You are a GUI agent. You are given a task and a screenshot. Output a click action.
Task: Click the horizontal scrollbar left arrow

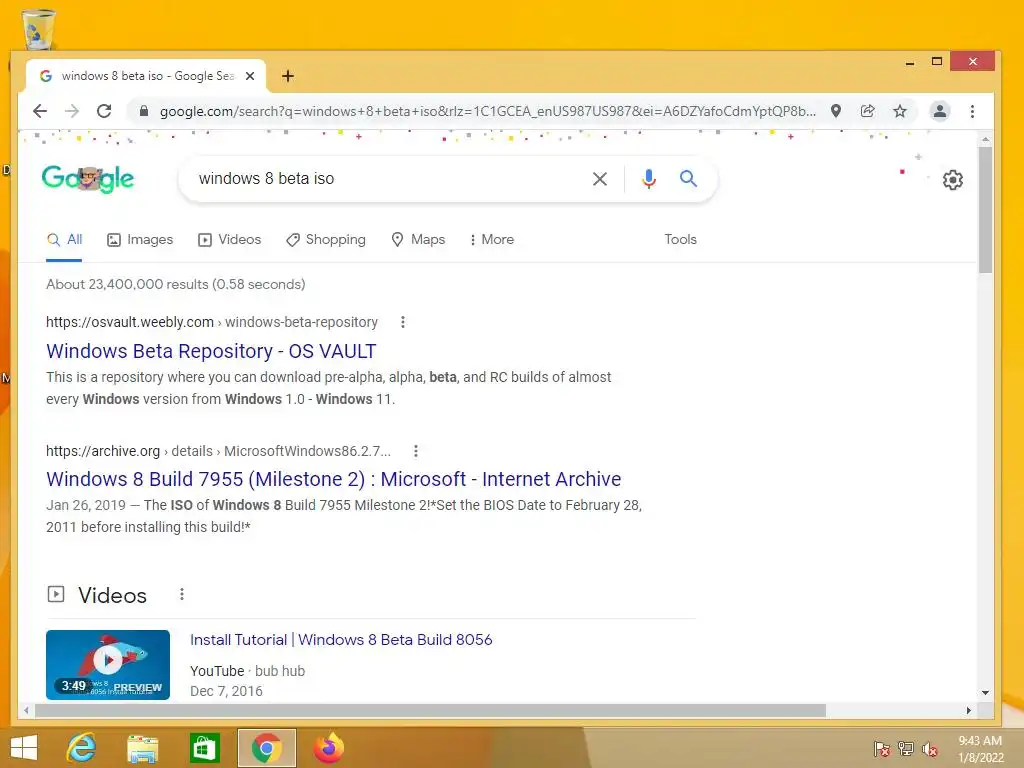[26, 710]
